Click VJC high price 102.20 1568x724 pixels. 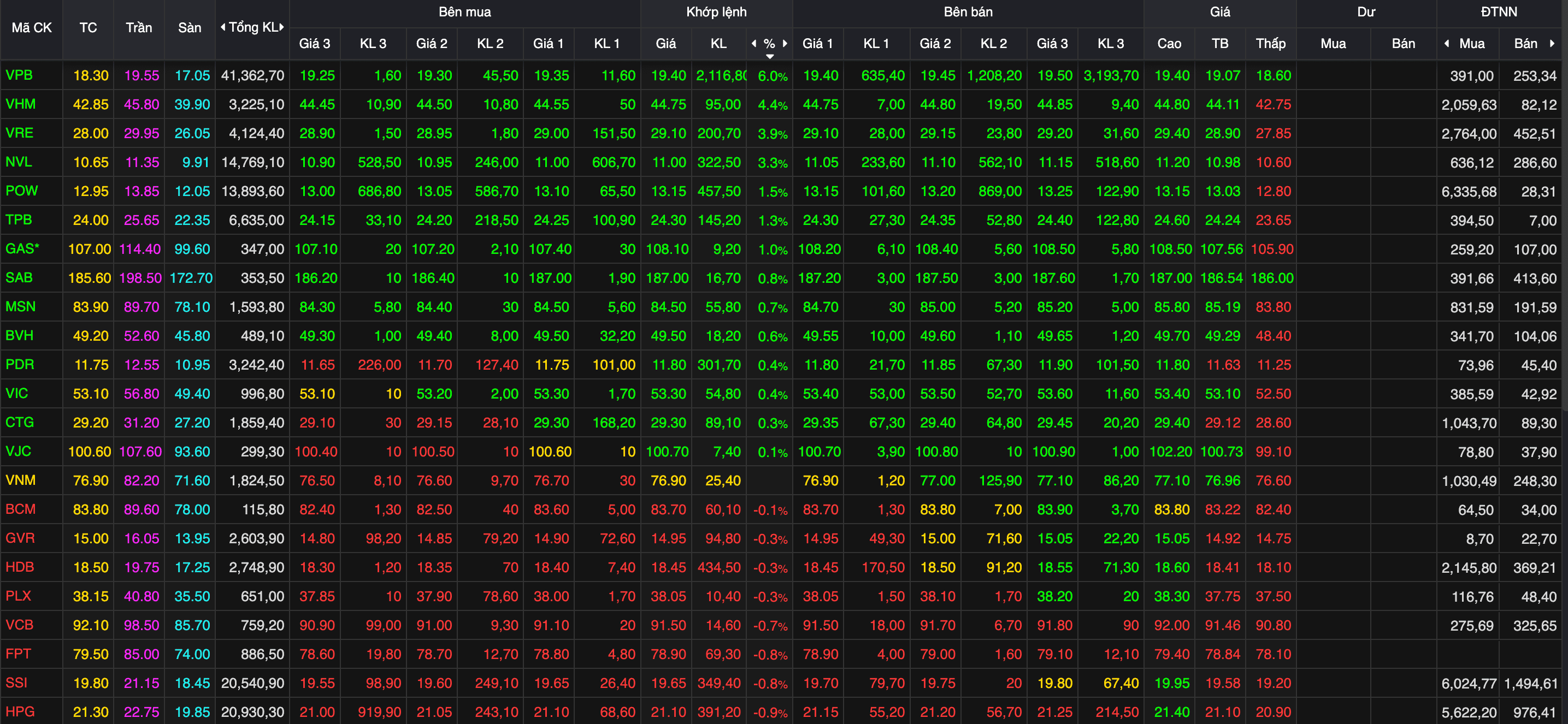coord(1170,452)
